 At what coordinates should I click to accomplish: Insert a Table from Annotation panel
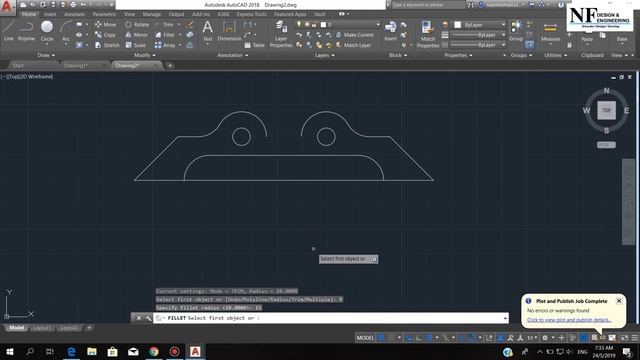pyautogui.click(x=254, y=45)
